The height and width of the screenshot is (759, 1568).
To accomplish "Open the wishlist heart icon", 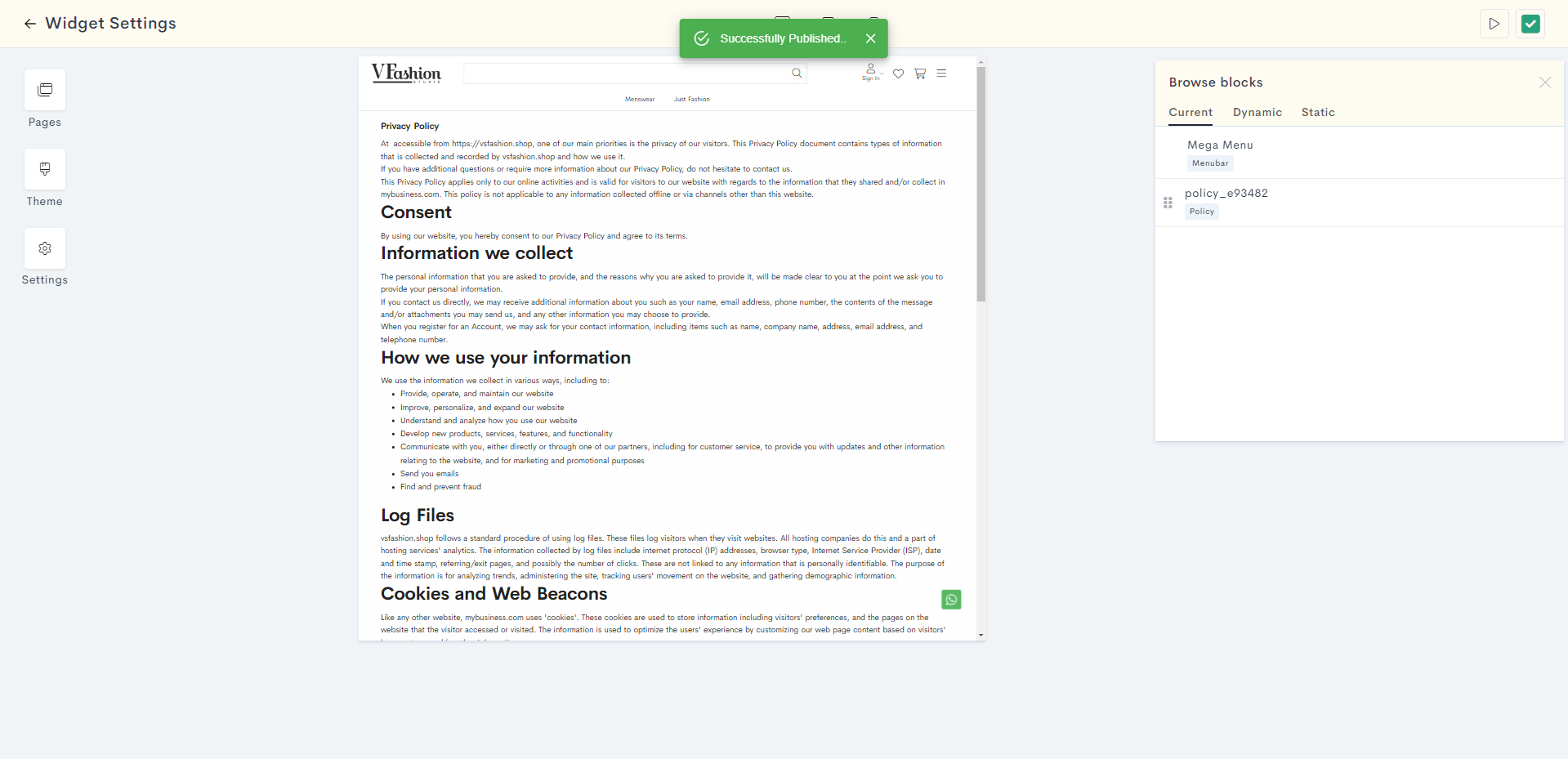I will 898,74.
